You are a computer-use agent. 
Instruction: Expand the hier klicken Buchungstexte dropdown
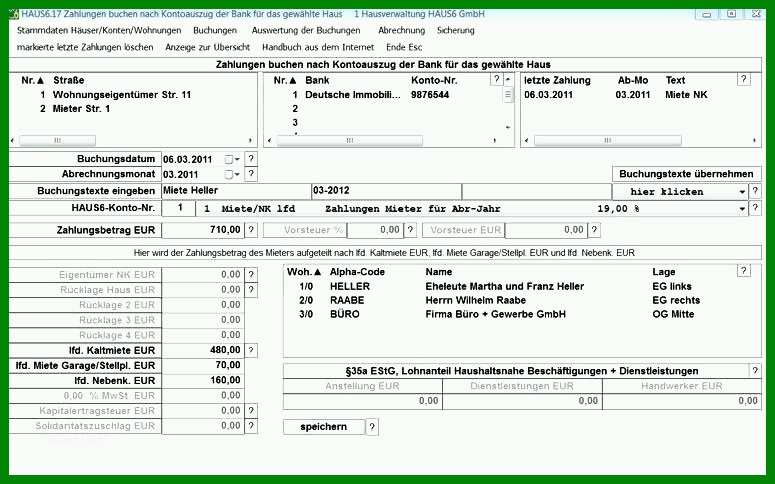coord(742,192)
